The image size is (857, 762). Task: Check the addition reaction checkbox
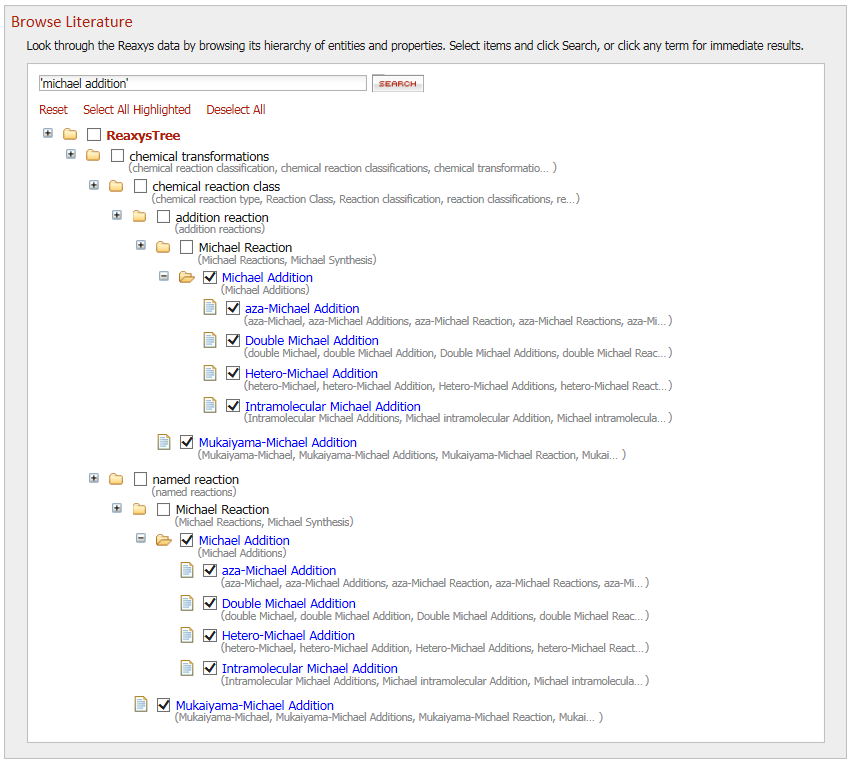[x=163, y=217]
